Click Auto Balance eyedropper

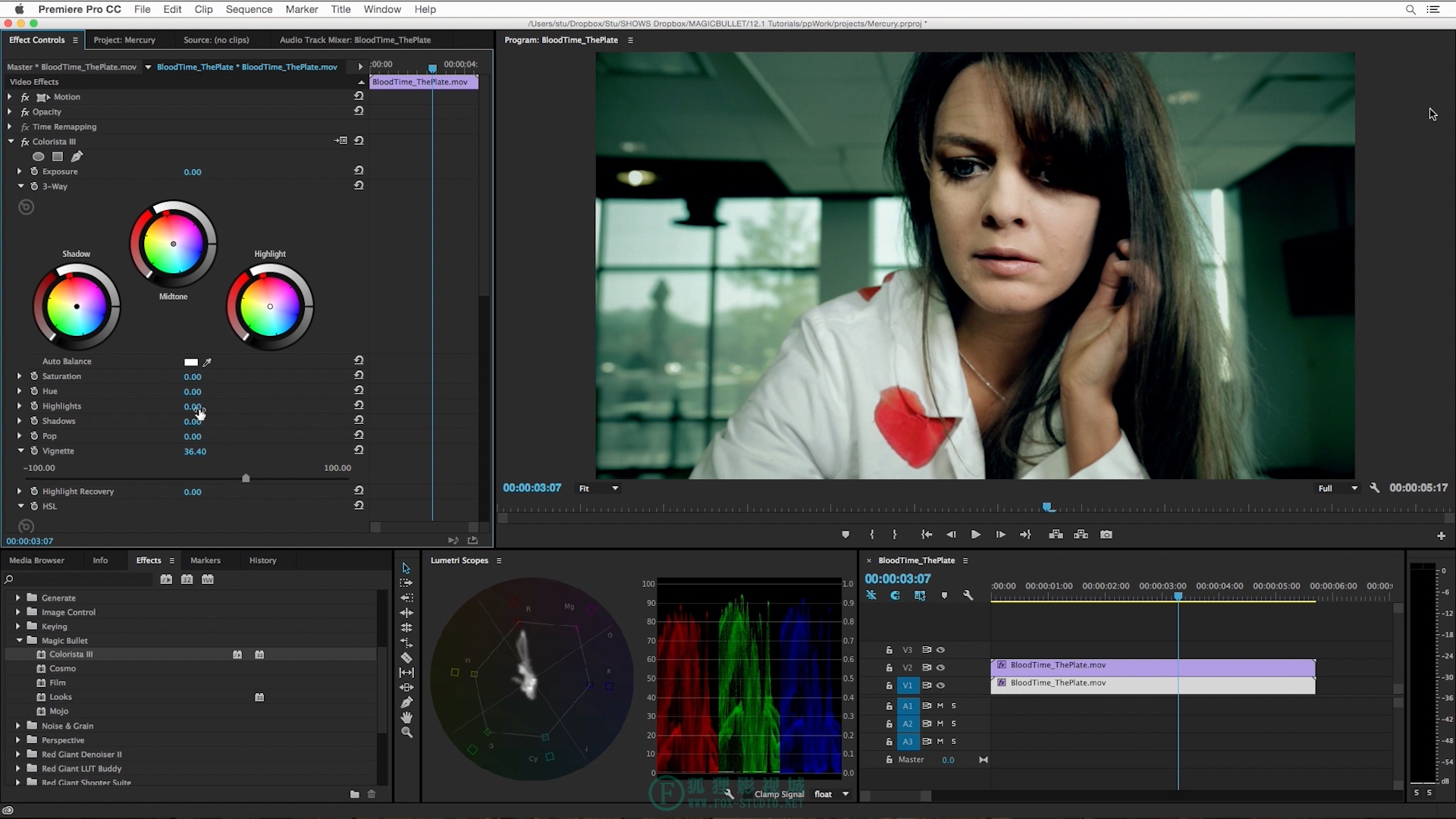(x=207, y=362)
